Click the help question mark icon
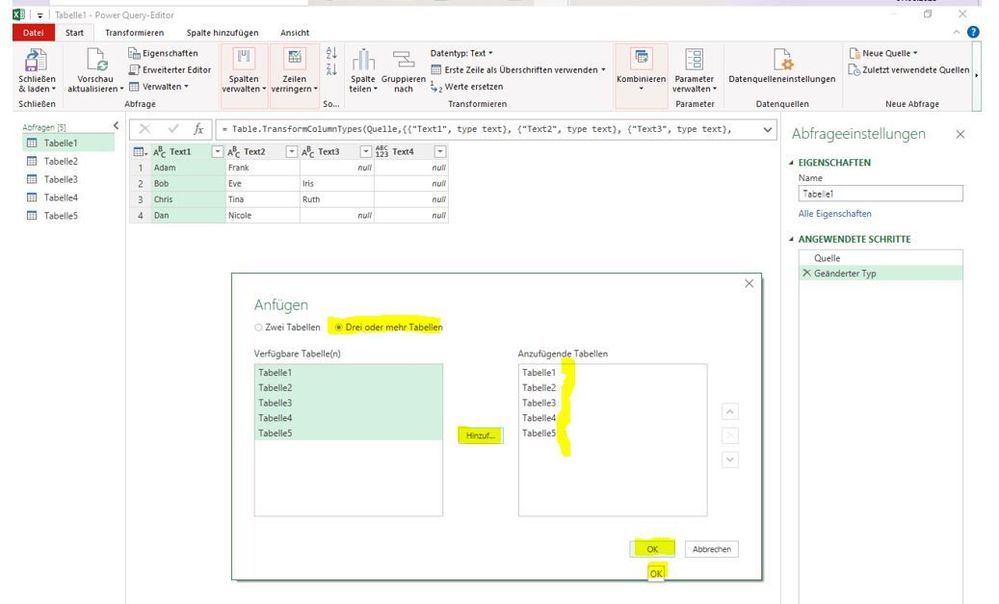Screen dimensions: 999x604 [973, 32]
